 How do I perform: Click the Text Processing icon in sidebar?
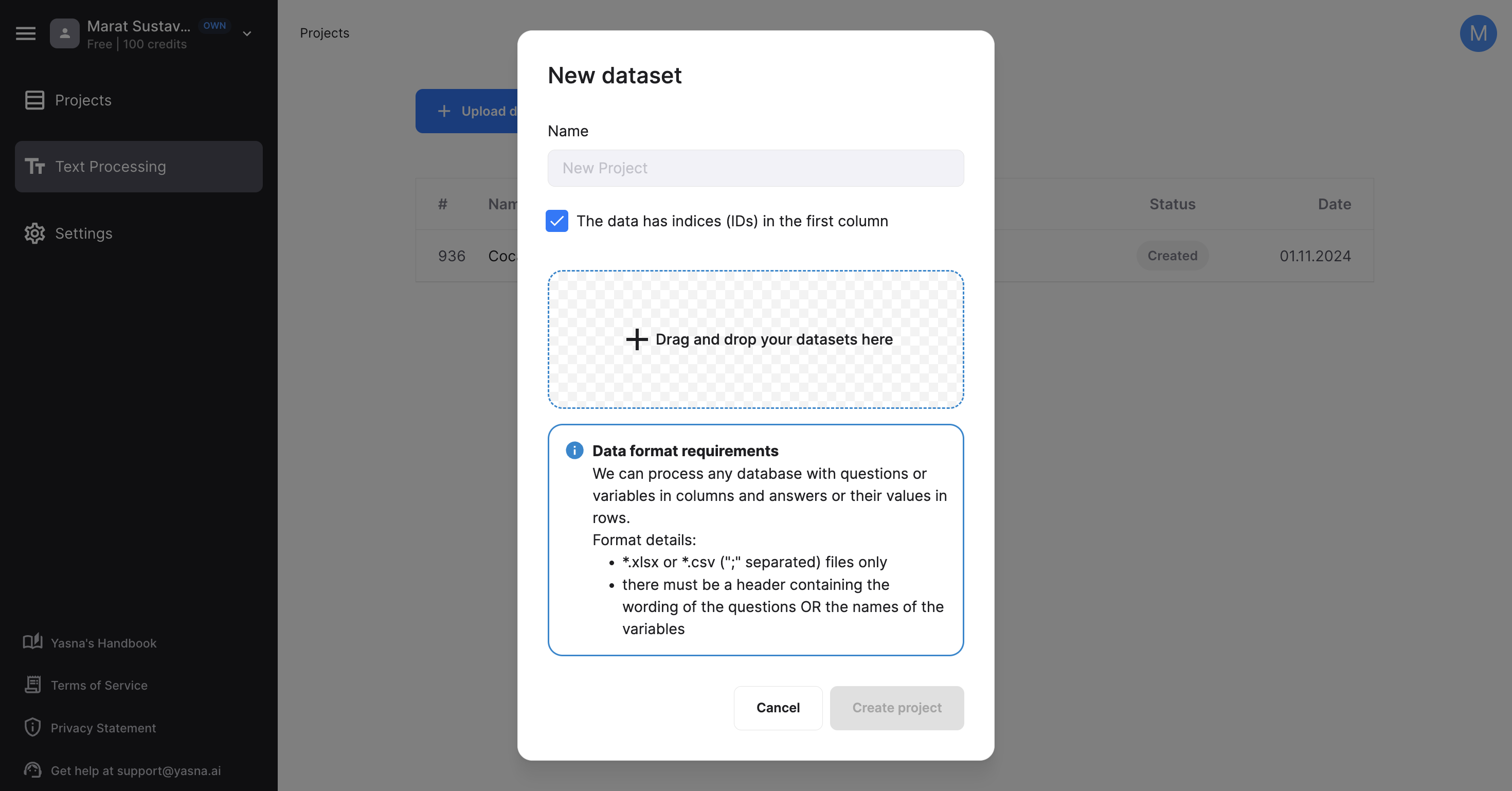35,166
